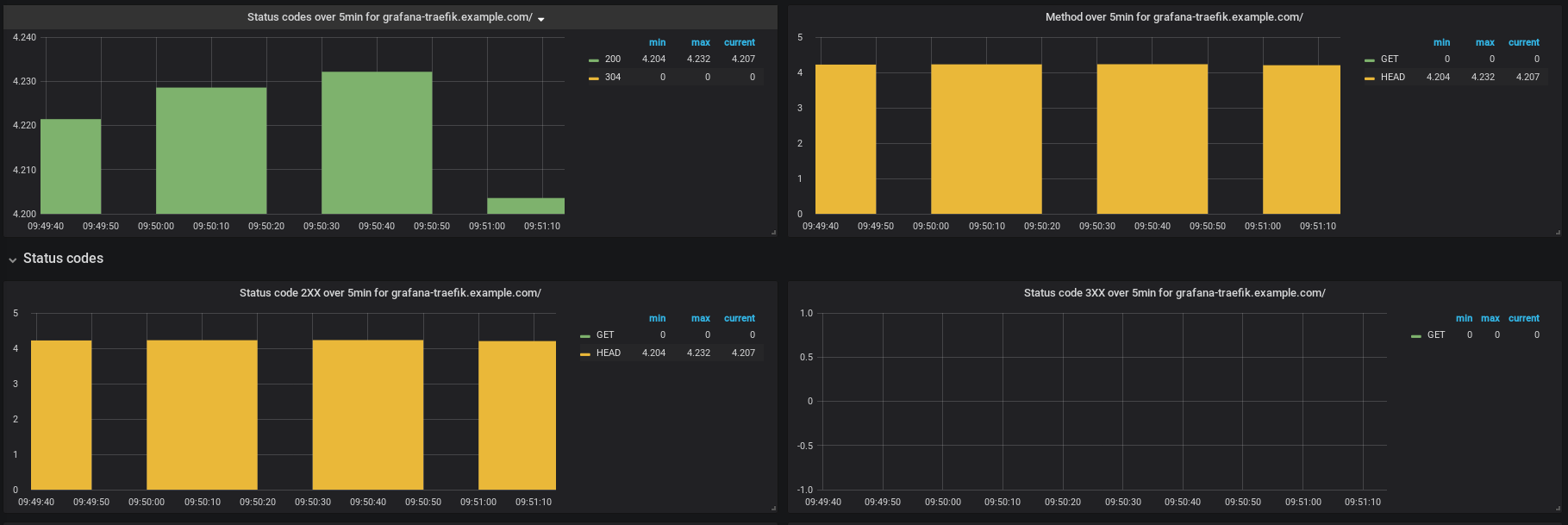Click the tallest green bar in the Status codes over 5min chart
1568x525 pixels.
pos(377,142)
